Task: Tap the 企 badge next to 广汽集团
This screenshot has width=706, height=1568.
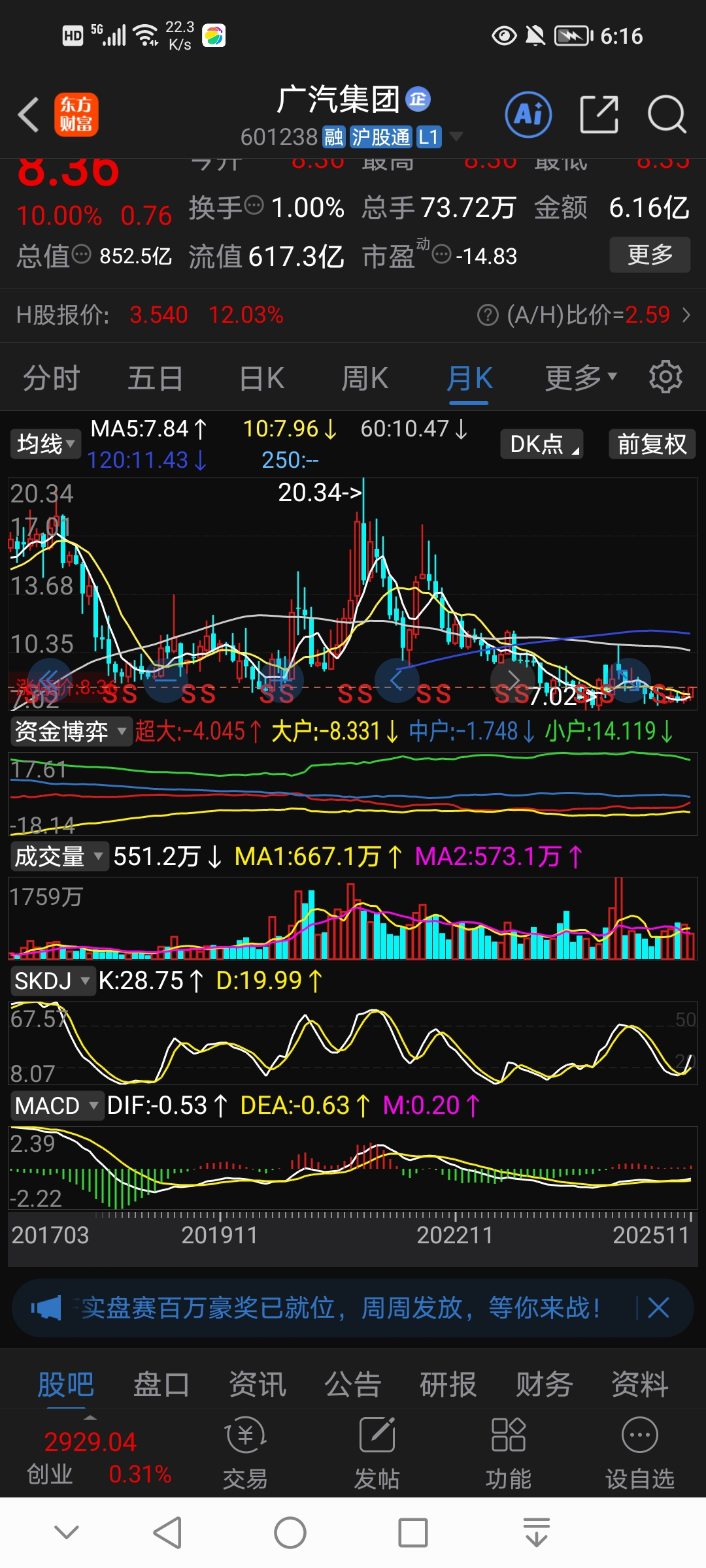Action: click(418, 99)
